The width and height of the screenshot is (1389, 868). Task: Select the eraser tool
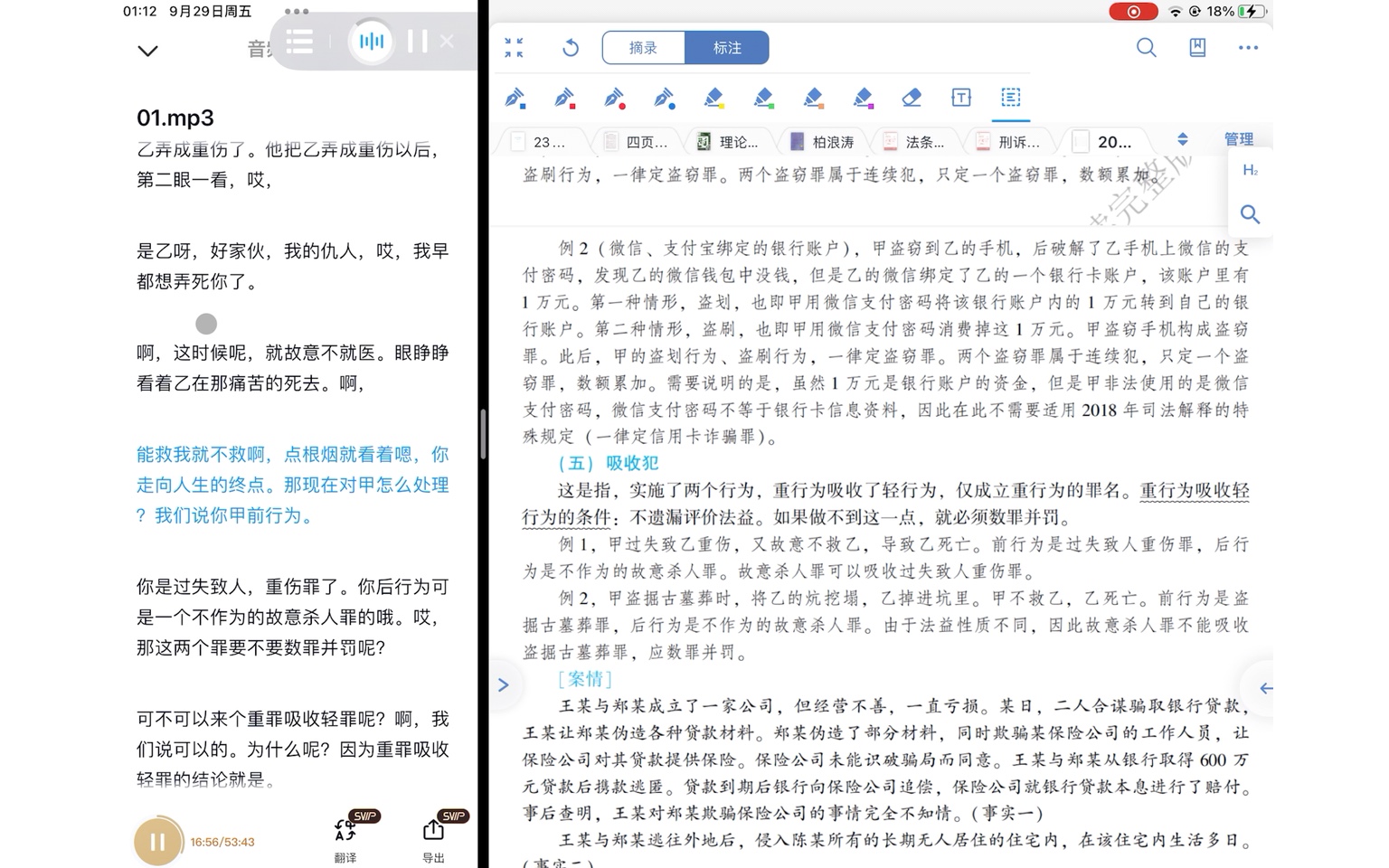[912, 98]
